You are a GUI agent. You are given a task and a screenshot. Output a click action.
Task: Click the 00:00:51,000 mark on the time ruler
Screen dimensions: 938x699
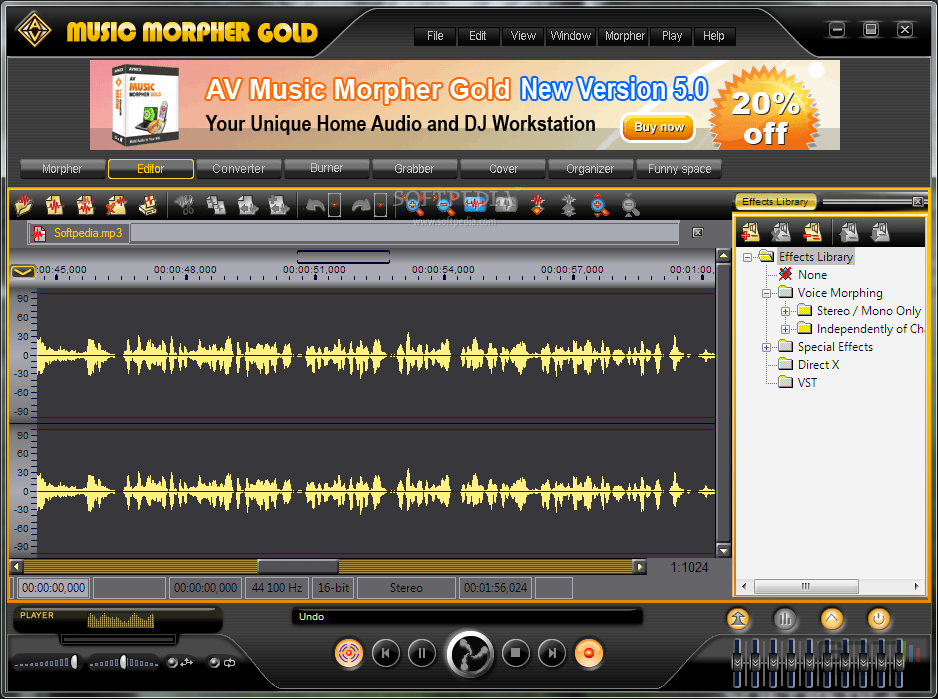point(314,270)
